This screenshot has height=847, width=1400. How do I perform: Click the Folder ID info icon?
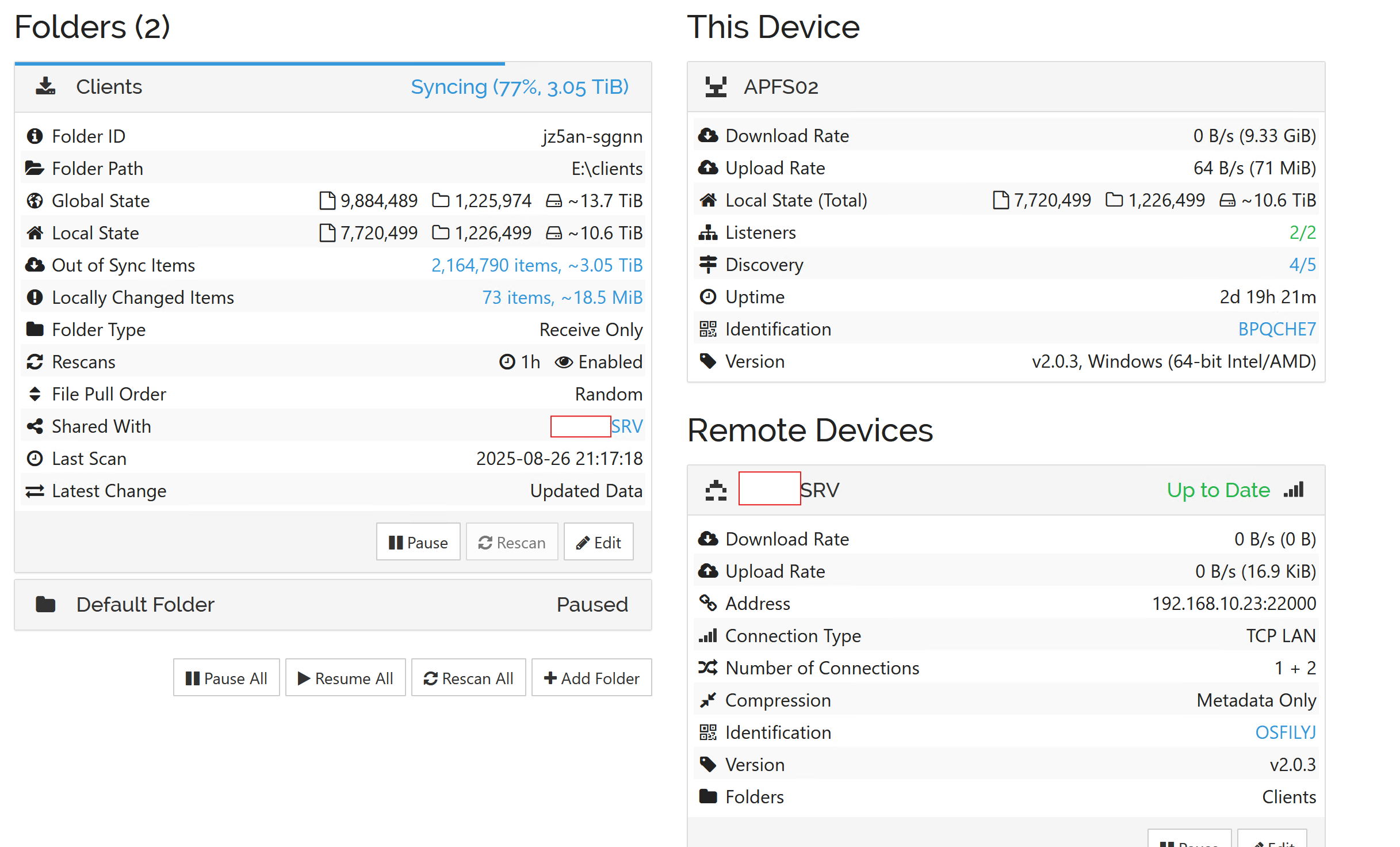point(35,136)
